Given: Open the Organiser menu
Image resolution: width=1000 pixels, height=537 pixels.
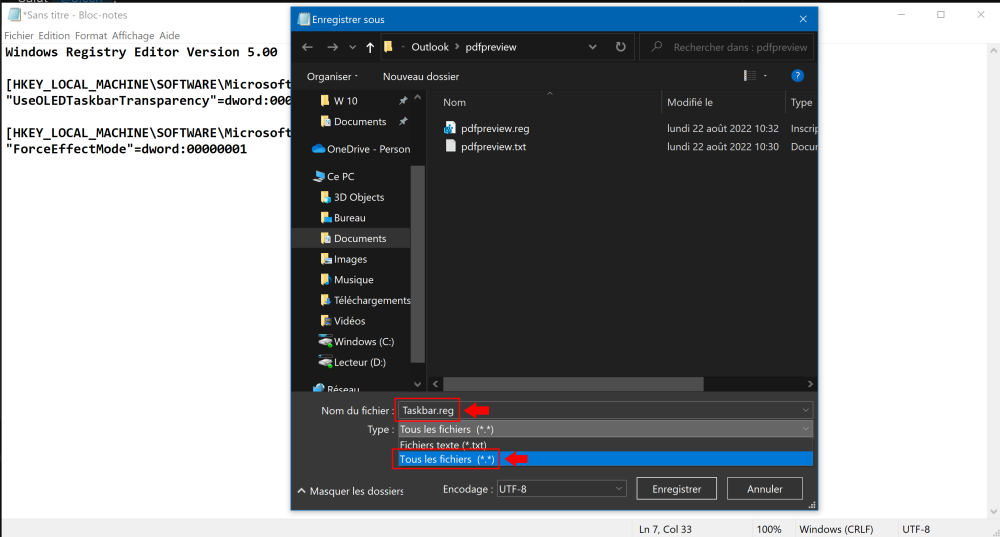Looking at the screenshot, I should click(332, 77).
